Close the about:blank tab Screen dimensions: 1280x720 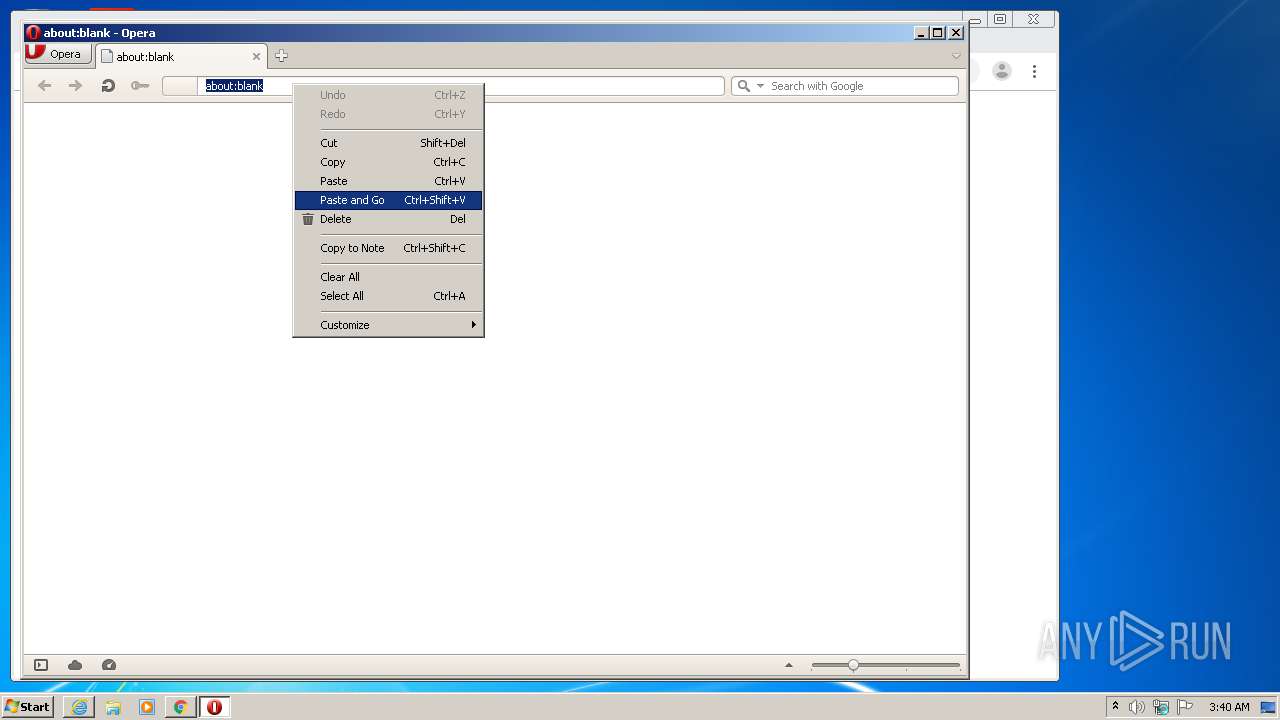click(256, 57)
